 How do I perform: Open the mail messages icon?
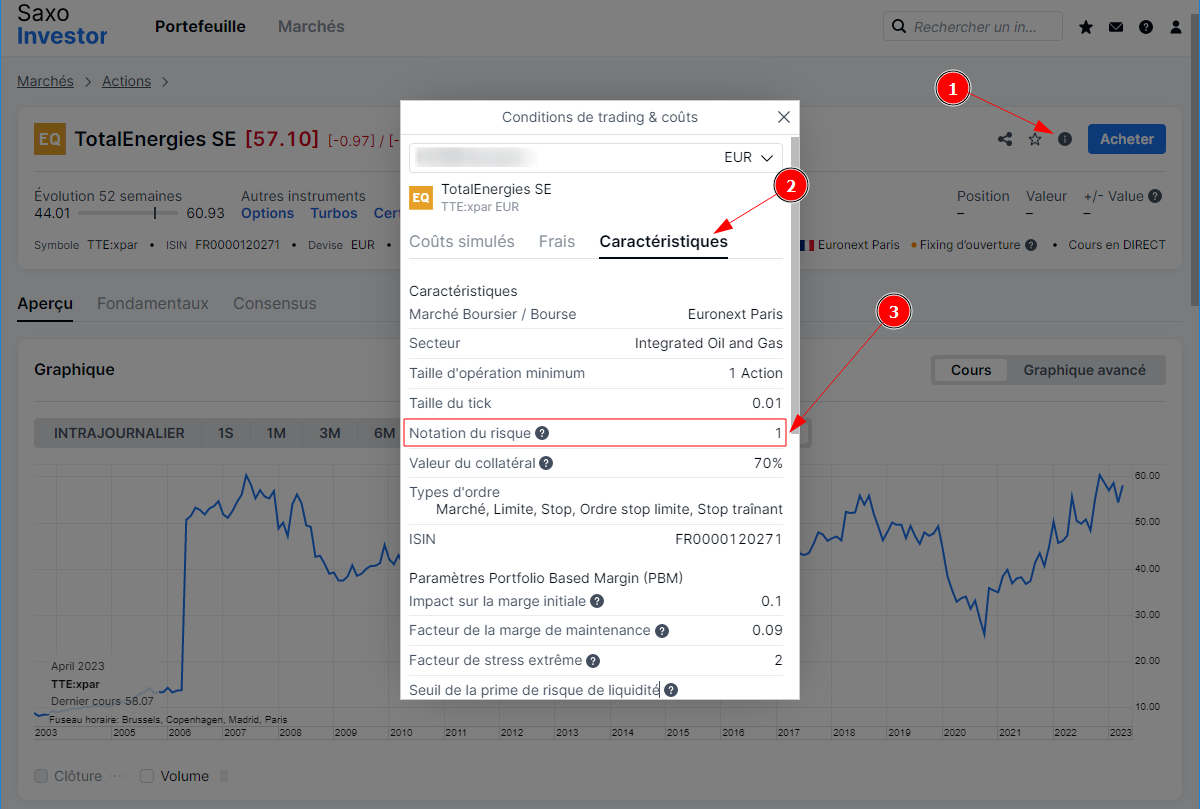(x=1116, y=27)
